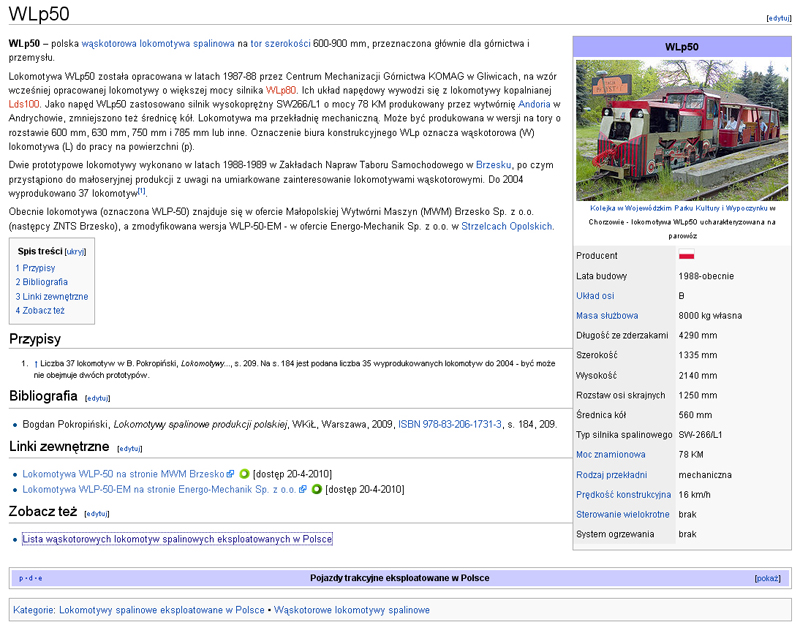Image resolution: width=800 pixels, height=633 pixels.
Task: Click the external link icon after MWM Brzesko
Action: 231,474
